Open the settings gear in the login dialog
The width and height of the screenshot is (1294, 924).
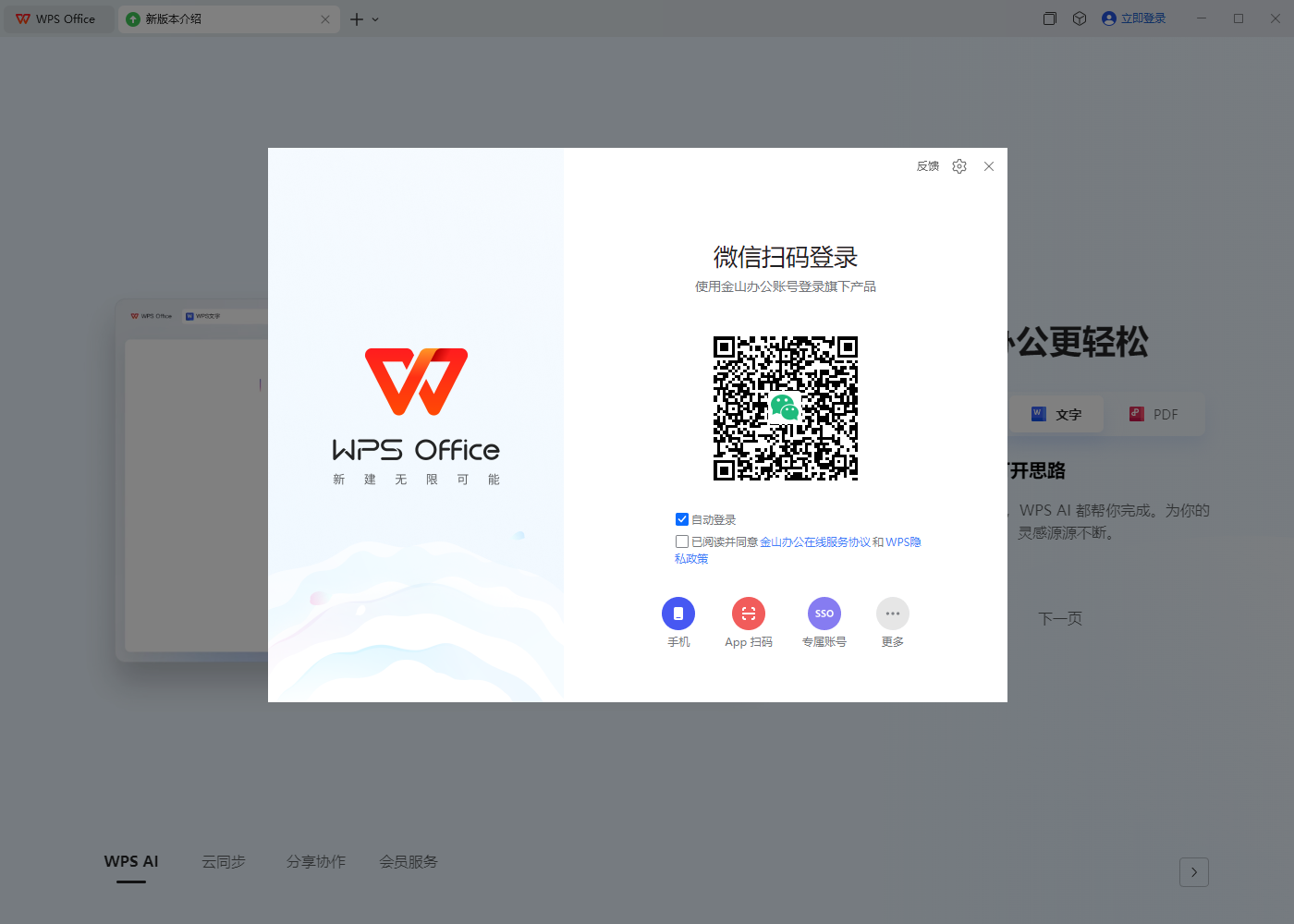click(958, 166)
